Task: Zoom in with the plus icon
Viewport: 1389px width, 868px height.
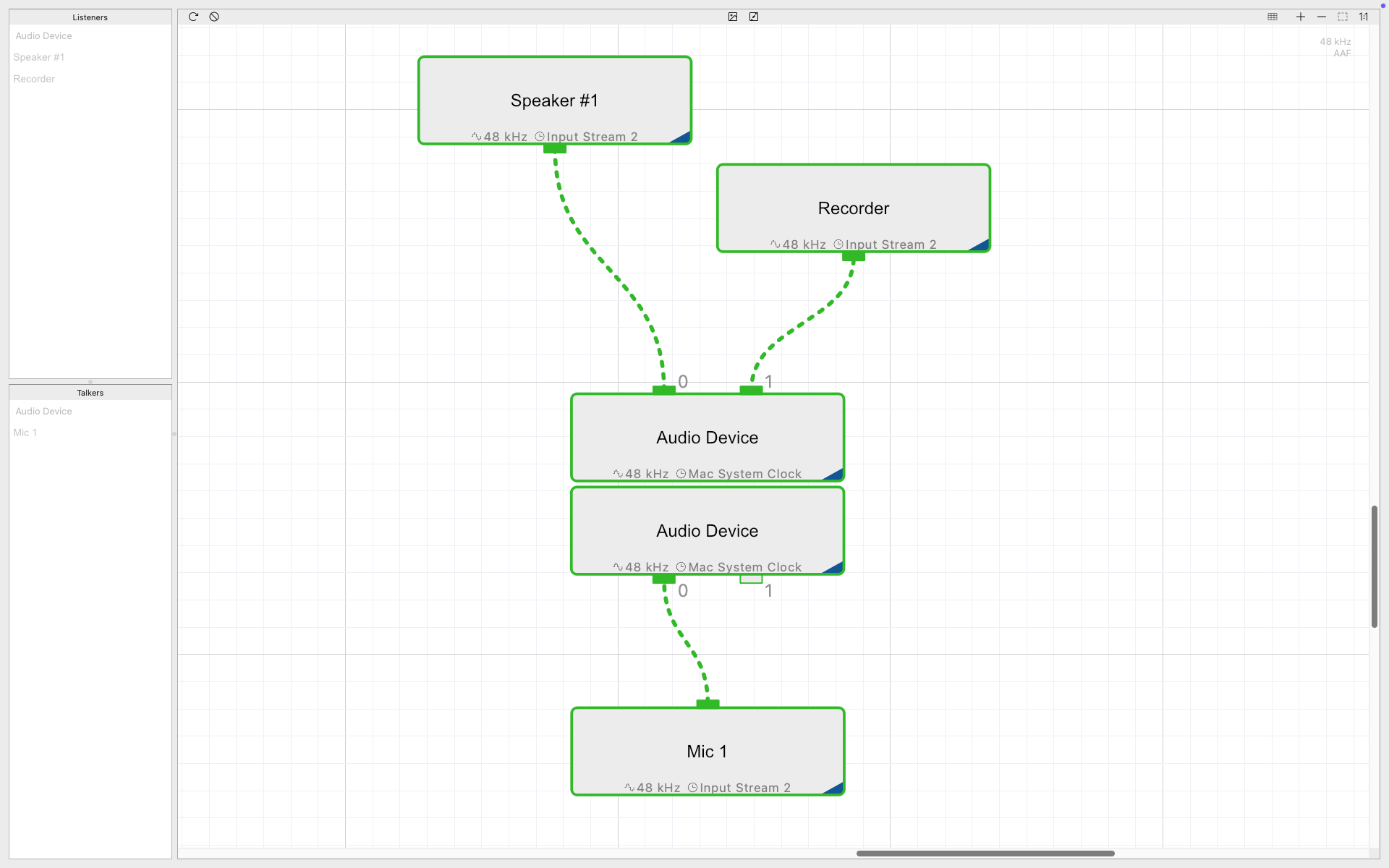Action: click(1301, 17)
